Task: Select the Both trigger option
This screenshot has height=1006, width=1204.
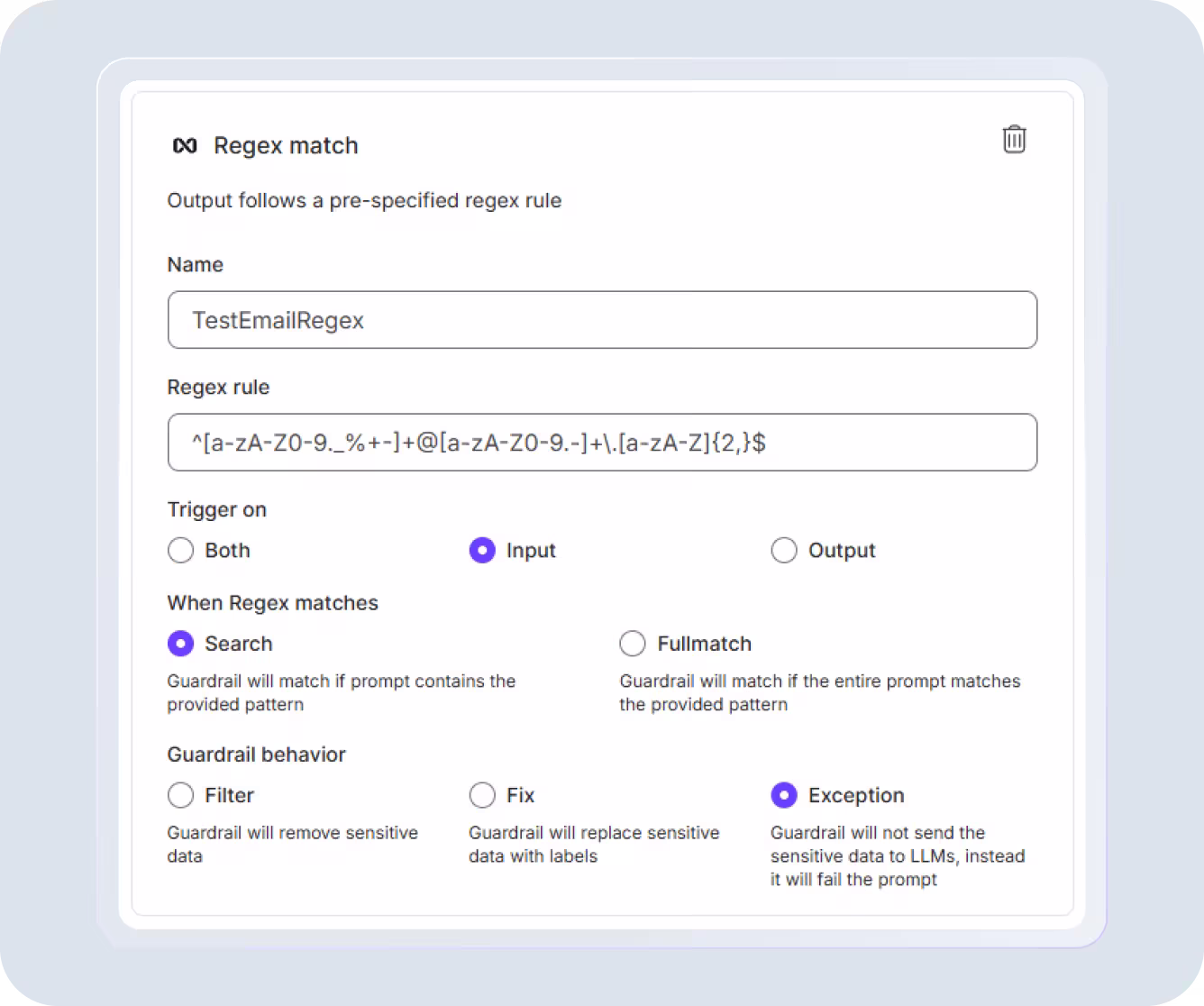Action: pos(180,550)
